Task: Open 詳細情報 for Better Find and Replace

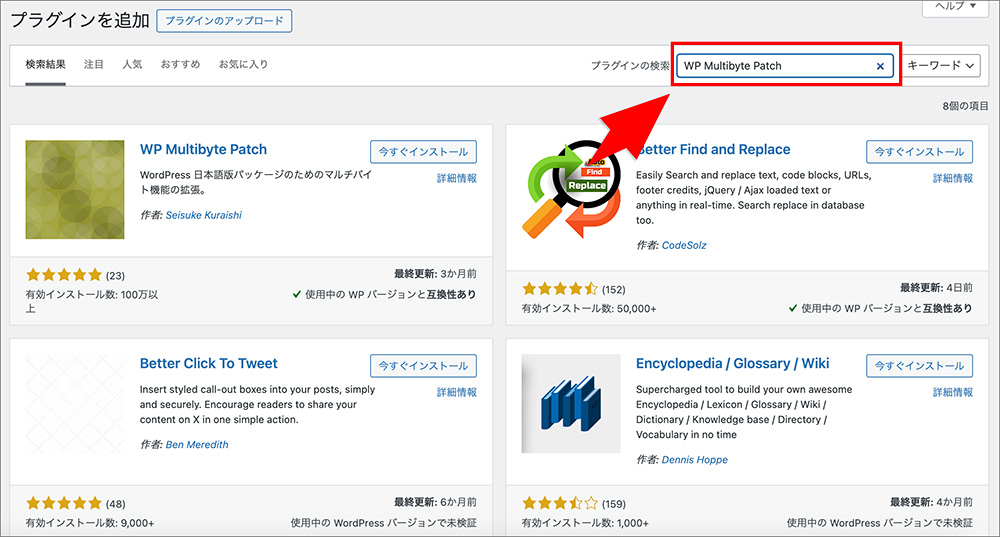Action: [x=953, y=179]
